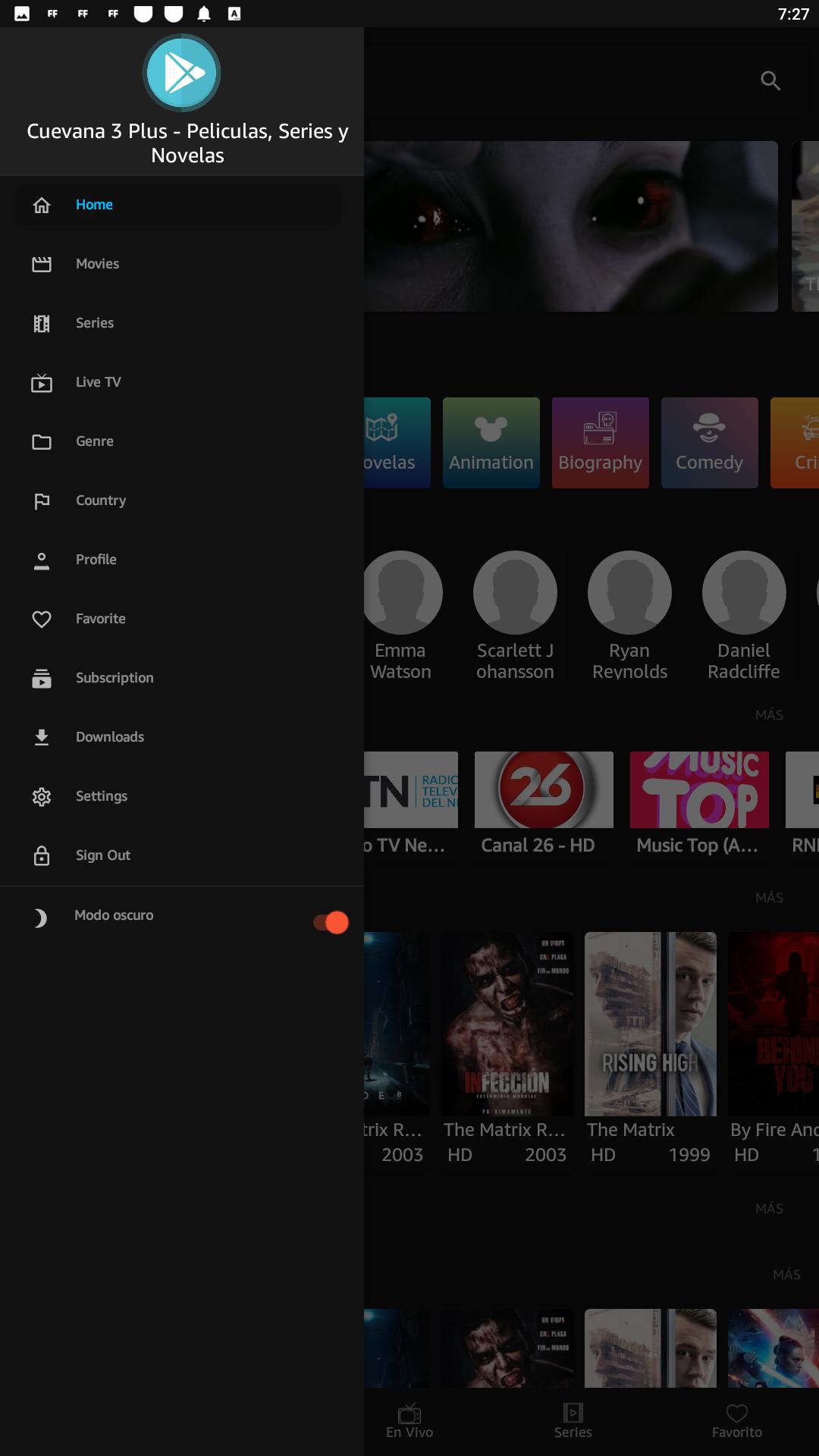Click the search magnifier icon

(770, 80)
